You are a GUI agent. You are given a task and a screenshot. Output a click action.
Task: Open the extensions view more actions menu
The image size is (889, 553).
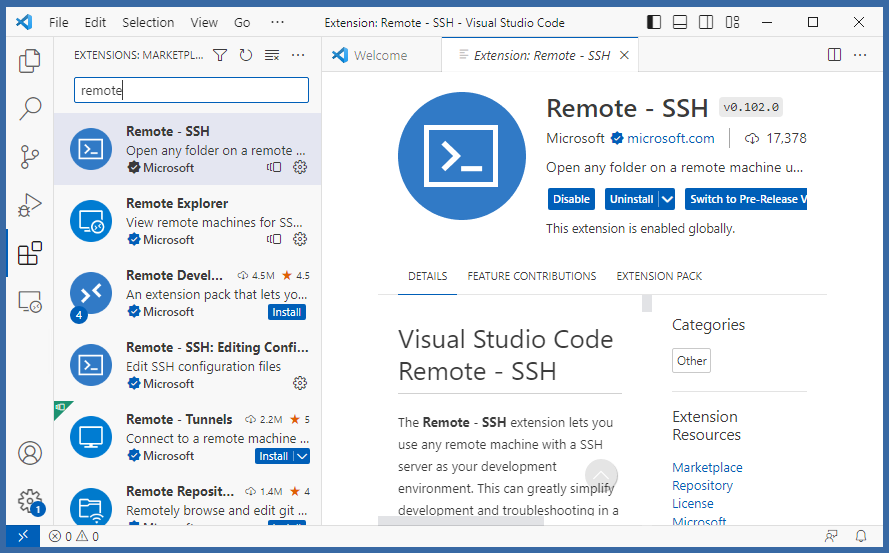coord(298,56)
